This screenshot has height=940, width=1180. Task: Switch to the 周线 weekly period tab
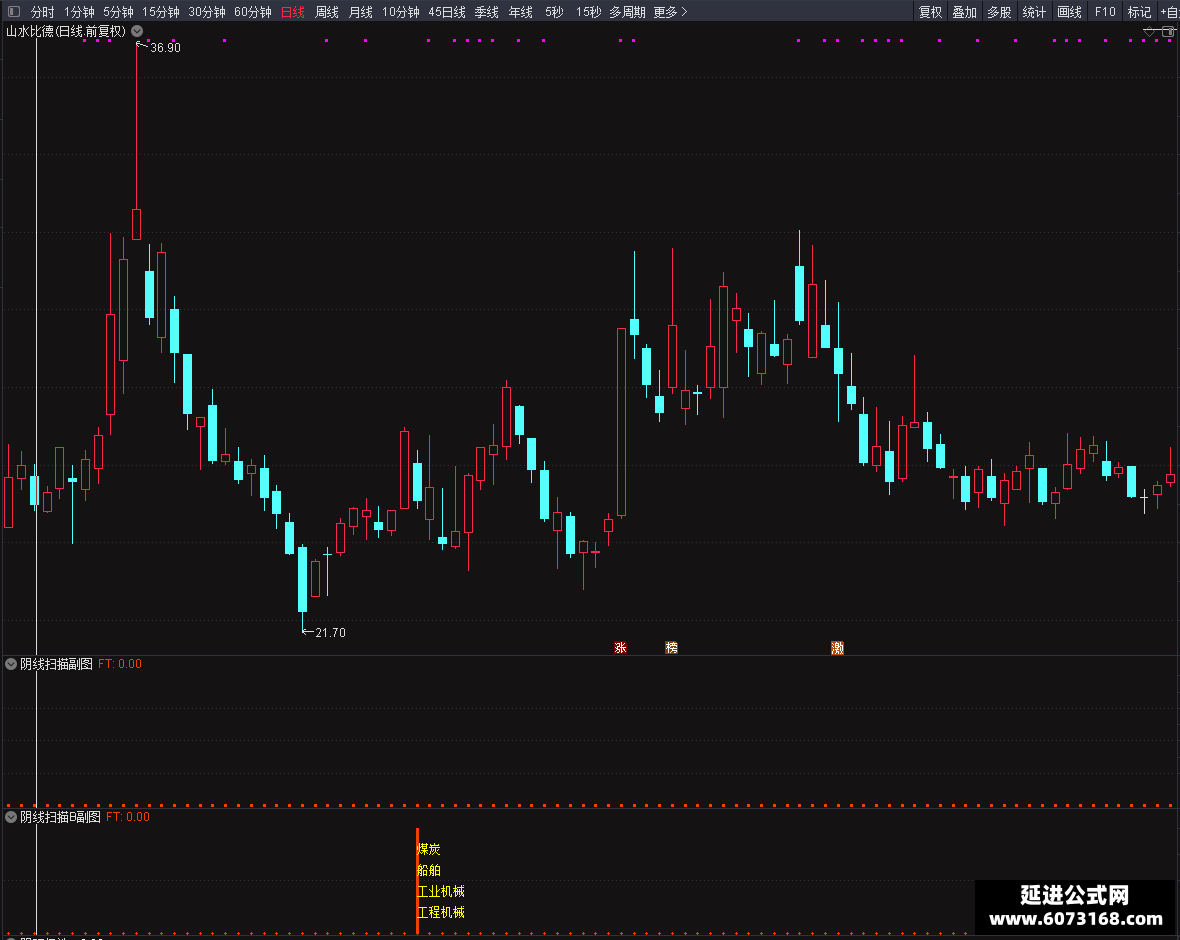pos(327,12)
